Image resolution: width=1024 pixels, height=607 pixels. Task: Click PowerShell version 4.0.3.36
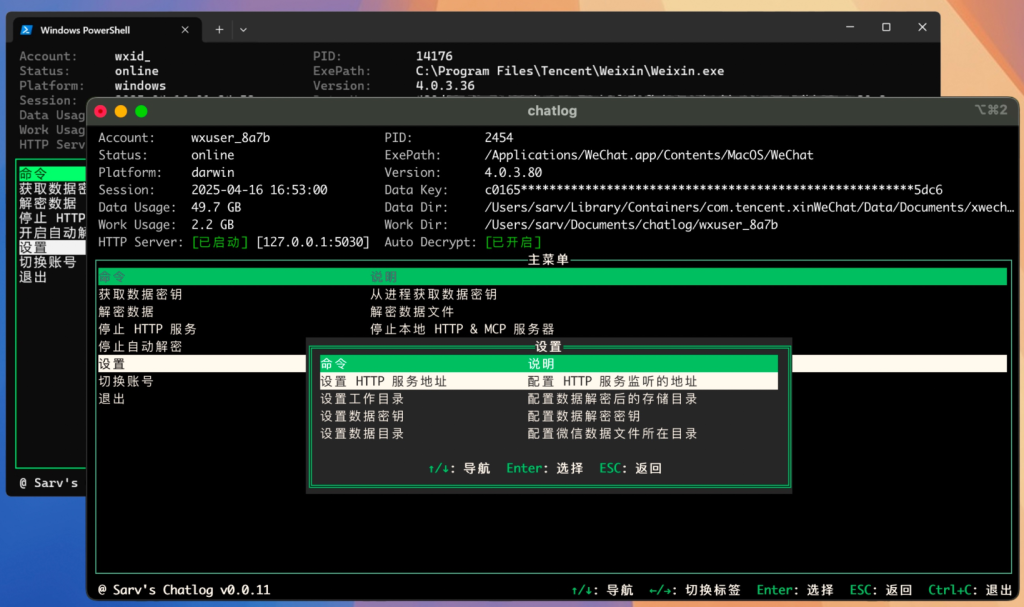point(445,86)
